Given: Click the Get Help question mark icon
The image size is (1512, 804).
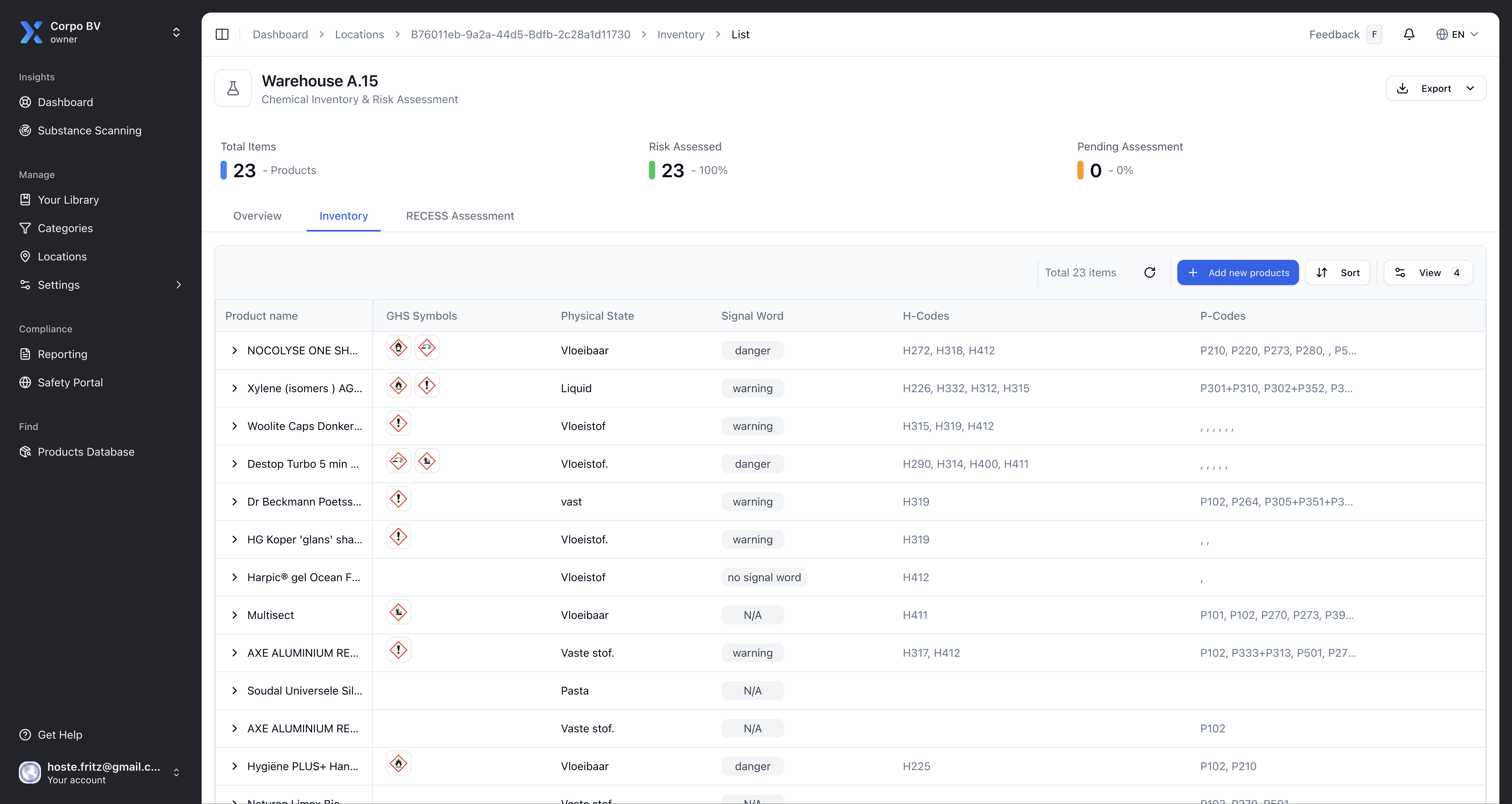Looking at the screenshot, I should [x=25, y=734].
